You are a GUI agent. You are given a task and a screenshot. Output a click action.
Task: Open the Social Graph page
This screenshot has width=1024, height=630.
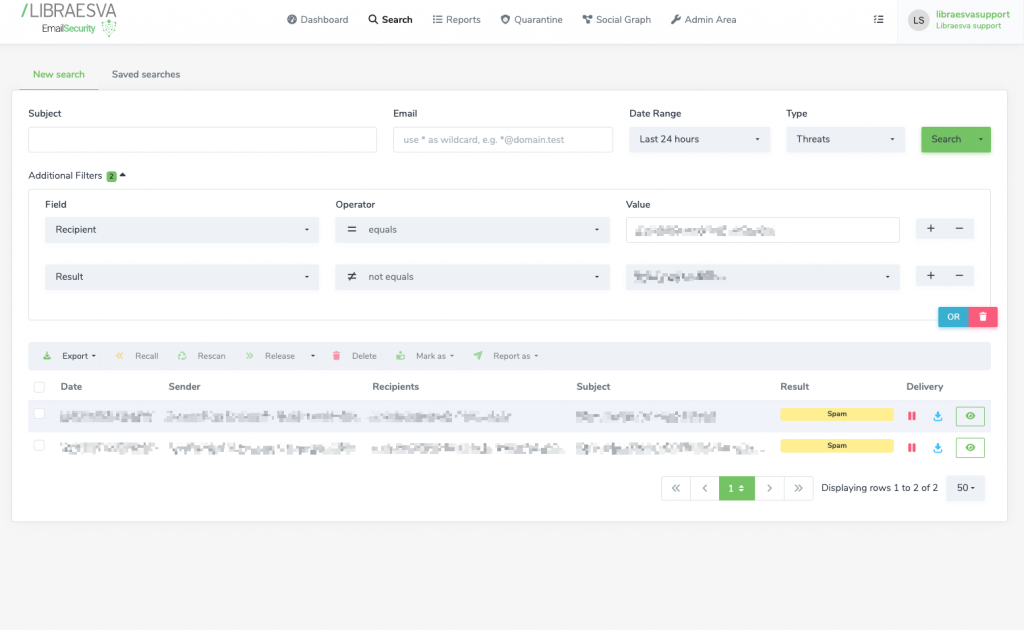(x=616, y=20)
